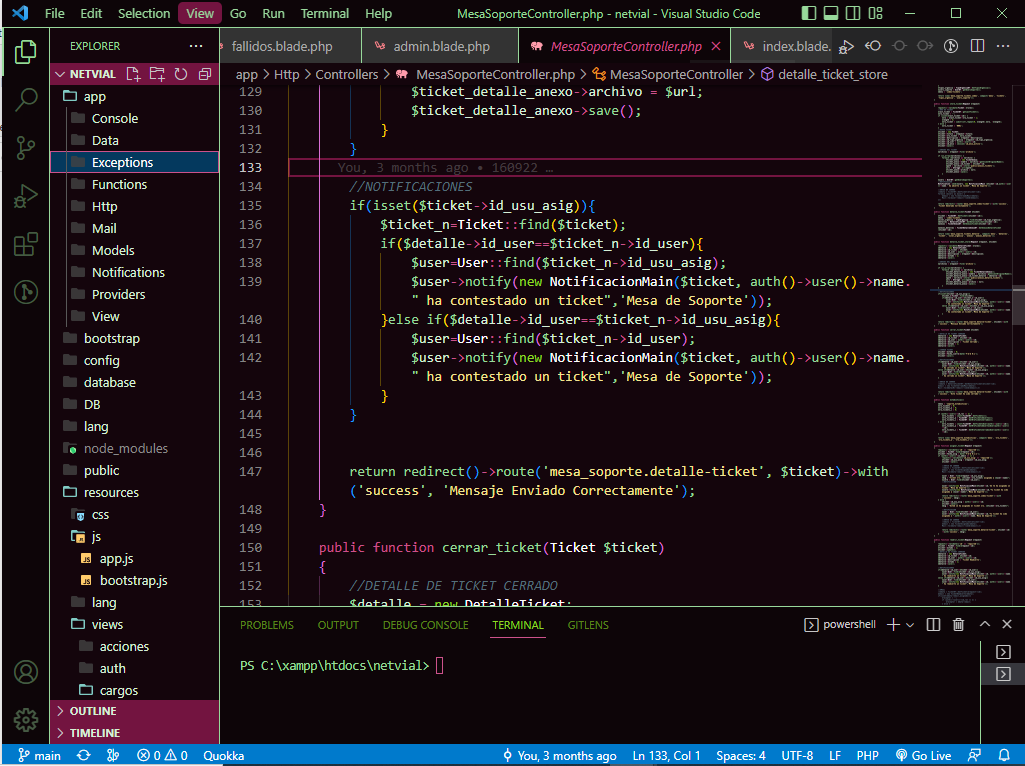The image size is (1025, 766).
Task: Expand the OUTLINE section
Action: 93,711
